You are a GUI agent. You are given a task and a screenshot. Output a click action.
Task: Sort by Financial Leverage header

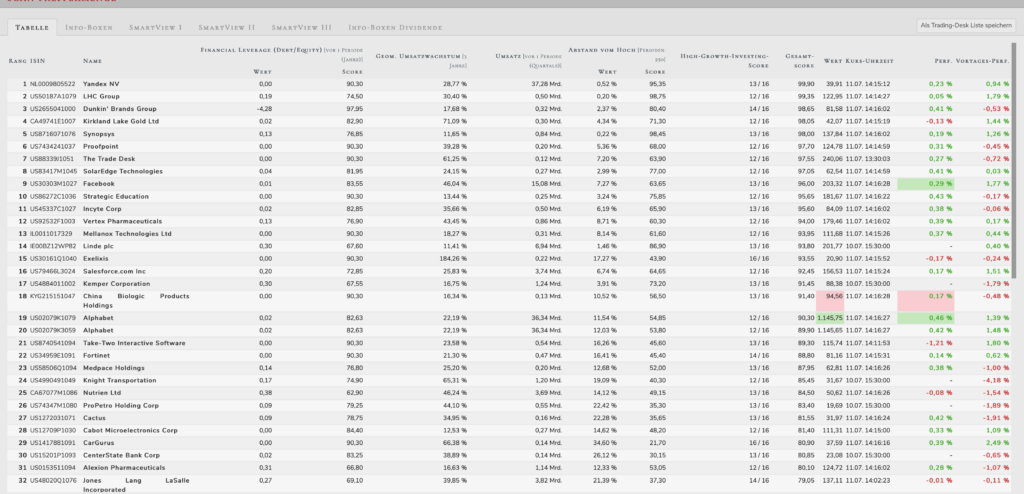point(281,54)
